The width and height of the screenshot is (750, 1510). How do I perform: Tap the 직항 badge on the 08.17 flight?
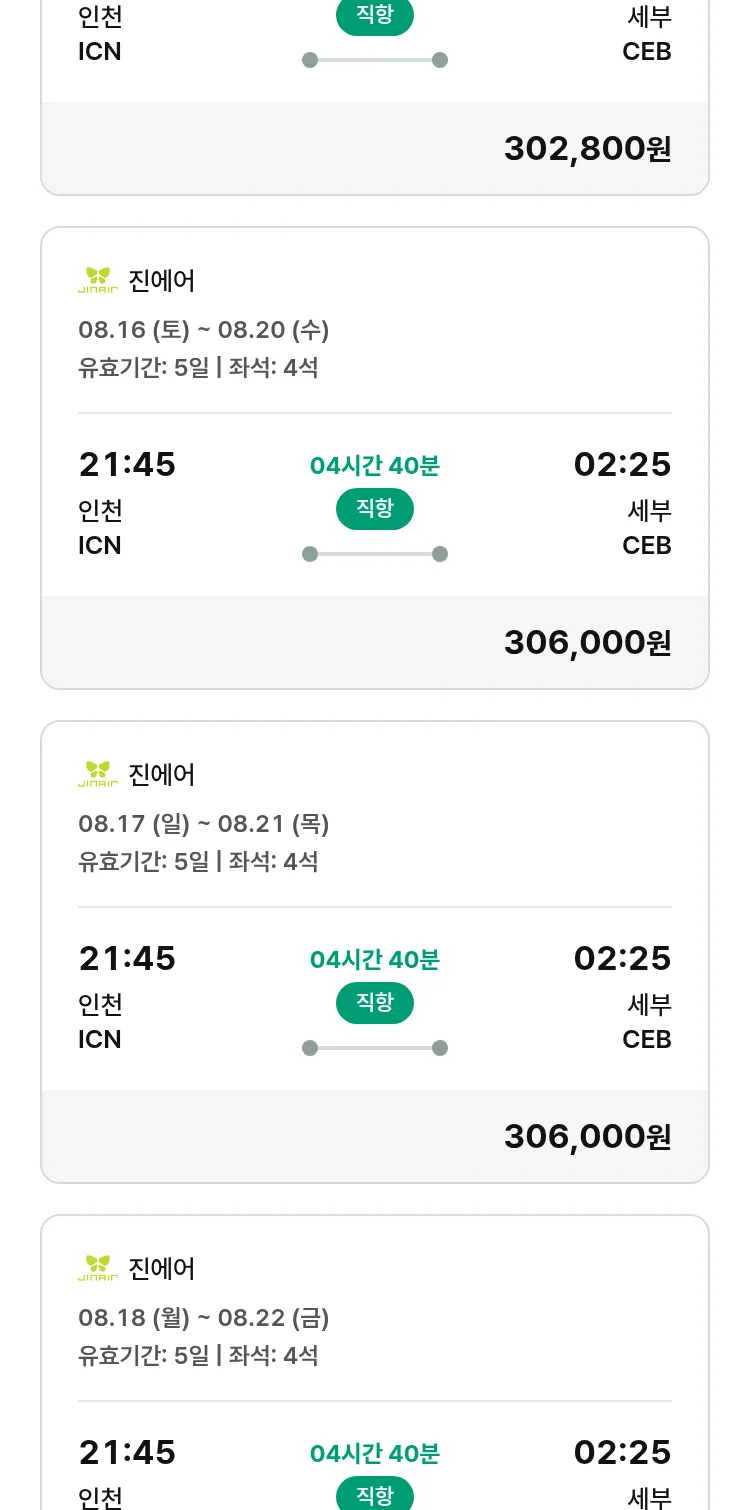pos(375,1003)
